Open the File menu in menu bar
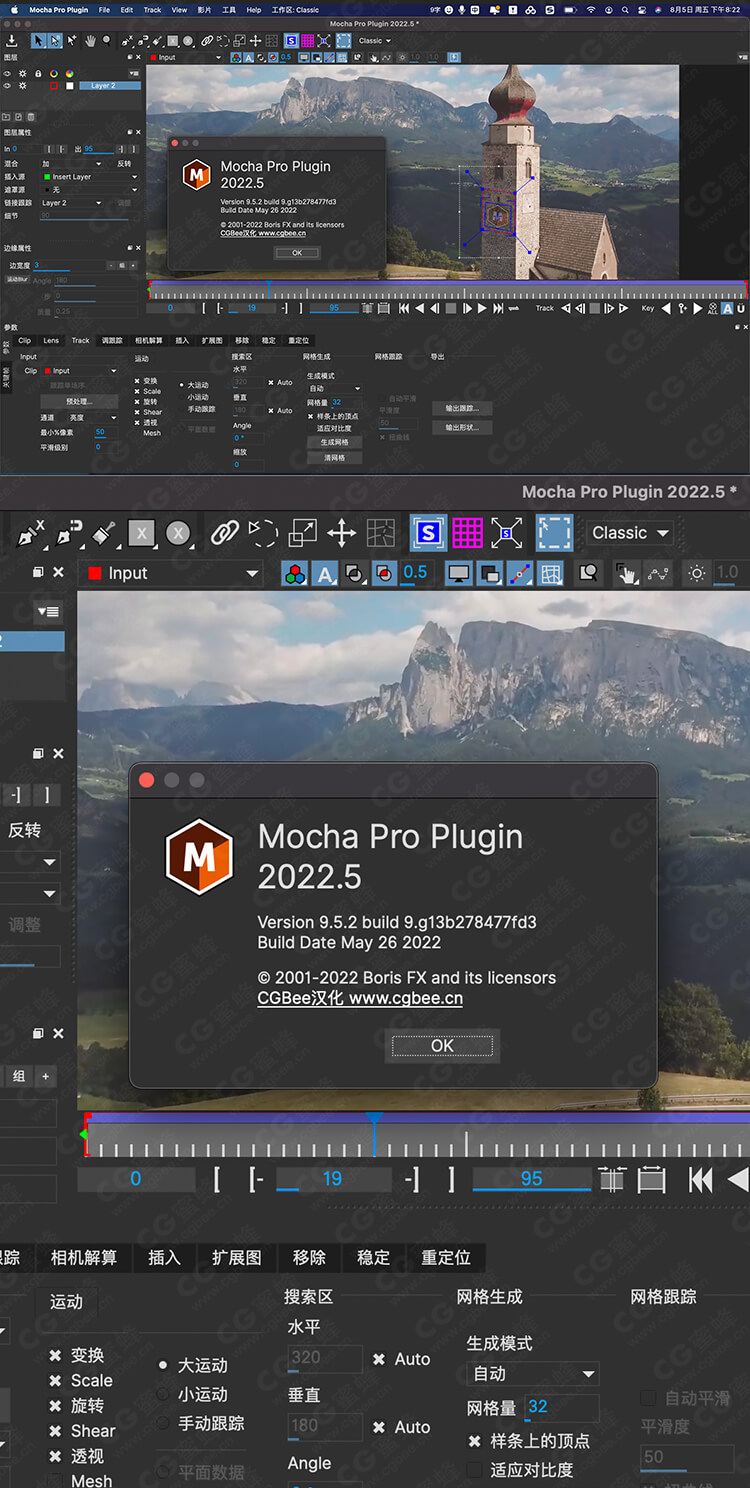The width and height of the screenshot is (750, 1488). 104,9
